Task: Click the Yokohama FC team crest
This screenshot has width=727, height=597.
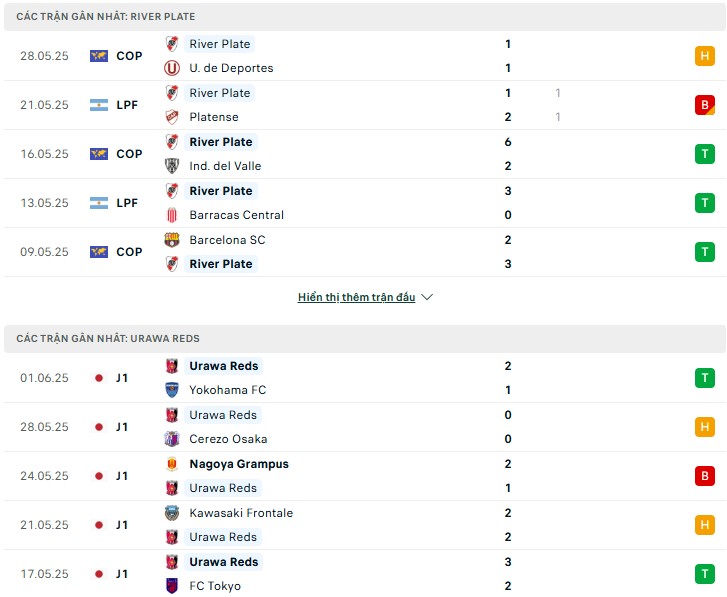Action: pos(172,390)
